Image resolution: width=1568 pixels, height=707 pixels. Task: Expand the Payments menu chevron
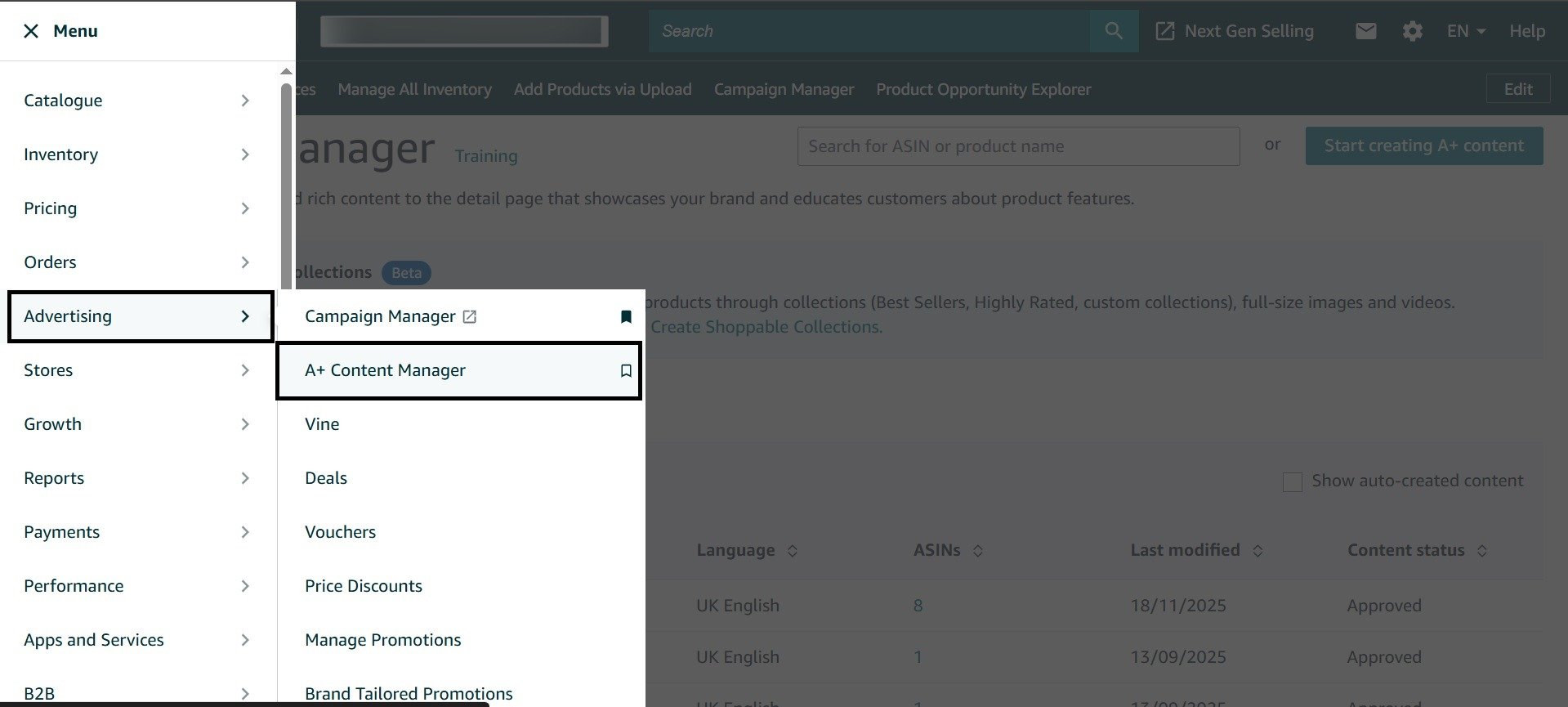point(245,532)
